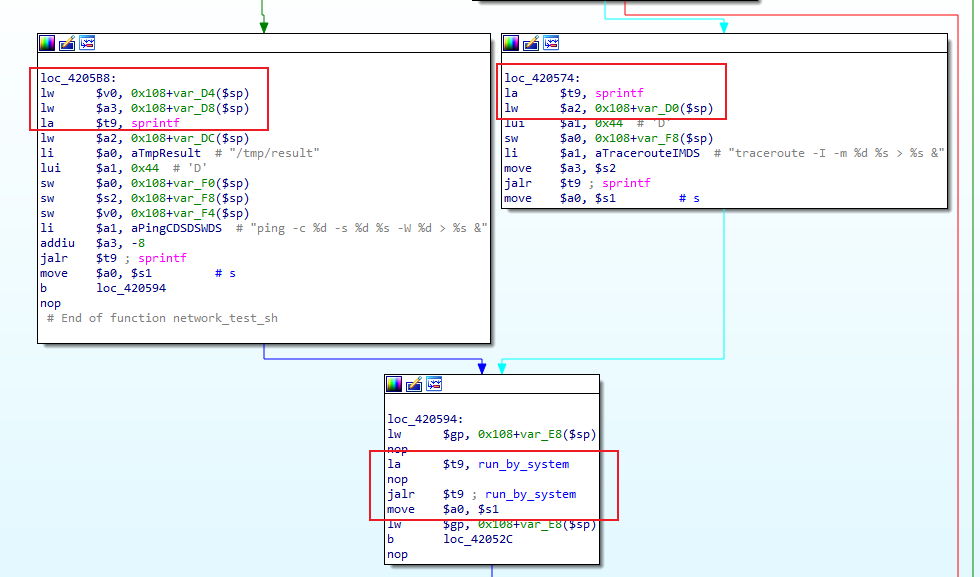Select 0x44 in loc_4205B8's lui line
The image size is (980, 577).
click(144, 168)
